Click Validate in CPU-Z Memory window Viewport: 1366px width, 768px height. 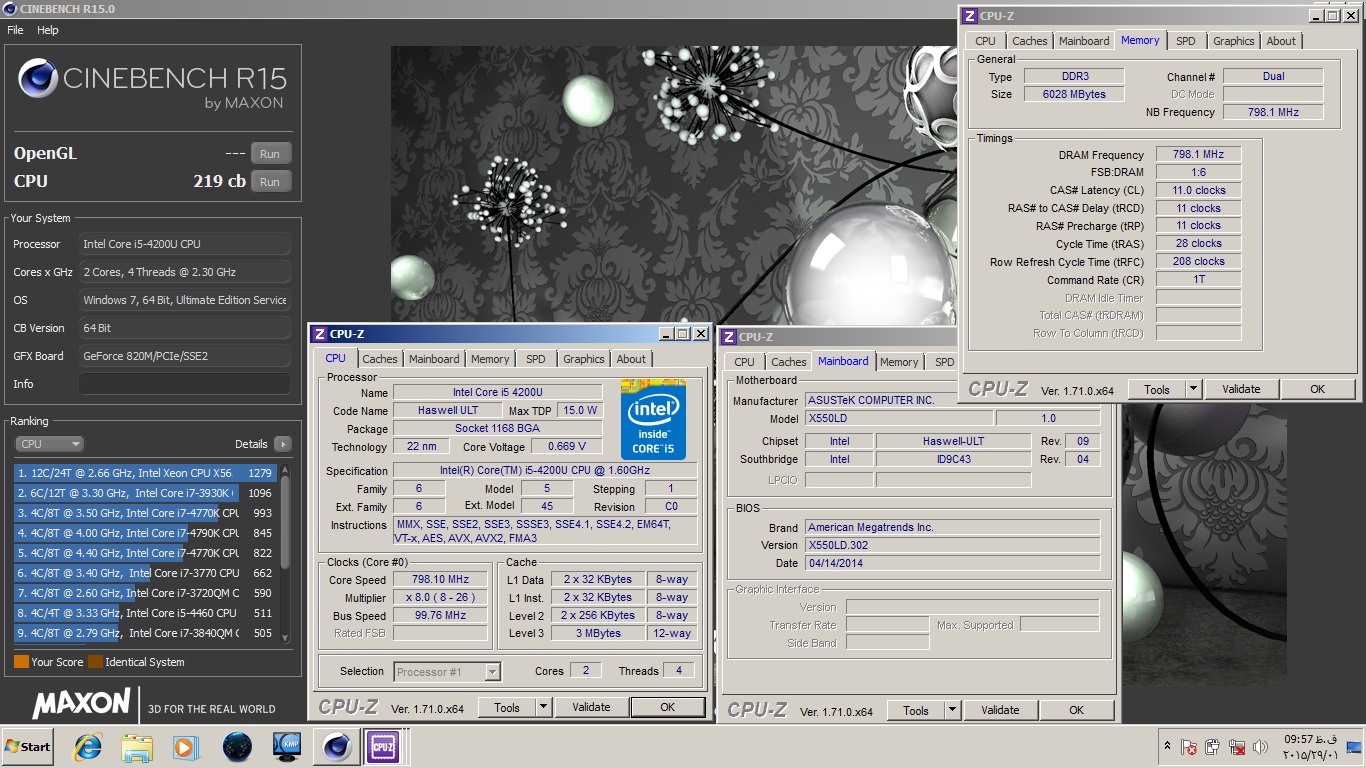(x=1241, y=389)
